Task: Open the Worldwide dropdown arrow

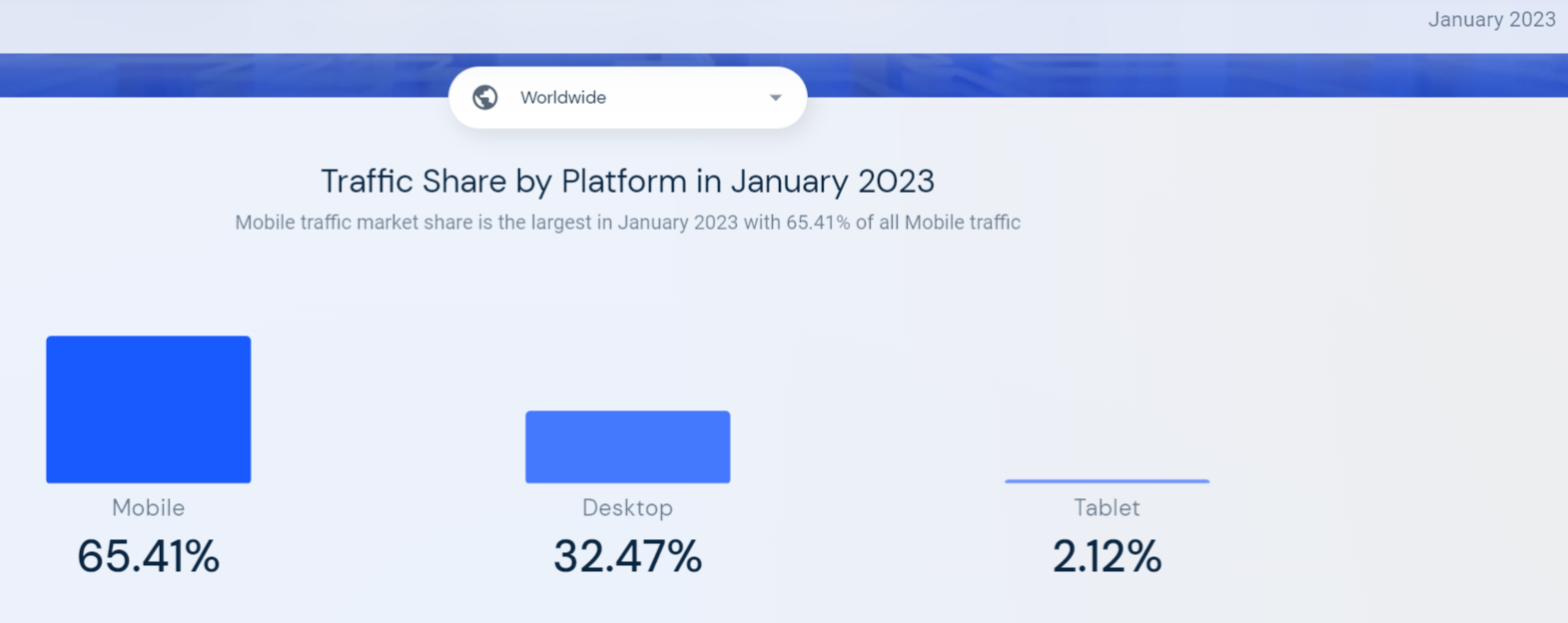Action: point(775,98)
